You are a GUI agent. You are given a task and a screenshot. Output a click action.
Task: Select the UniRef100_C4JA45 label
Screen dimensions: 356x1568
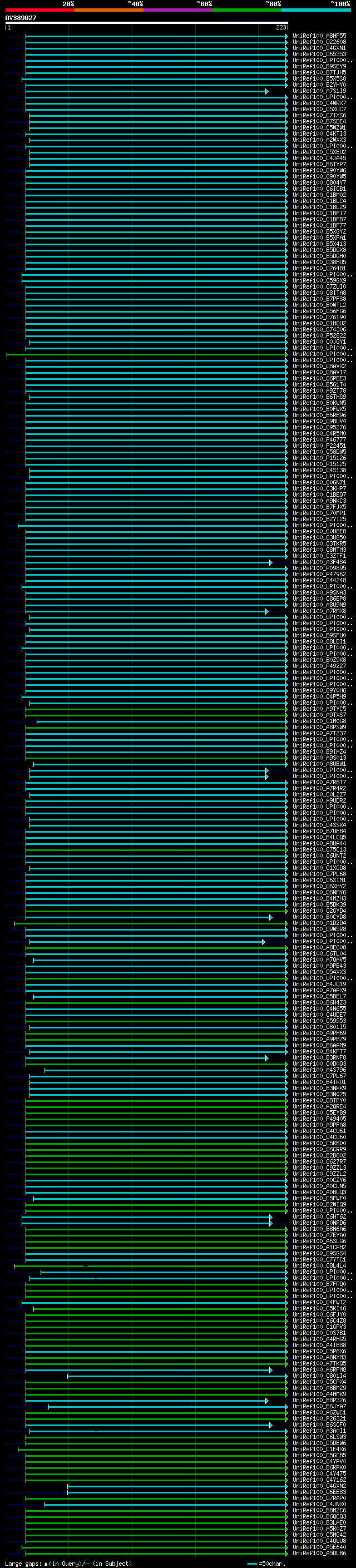tap(319, 159)
